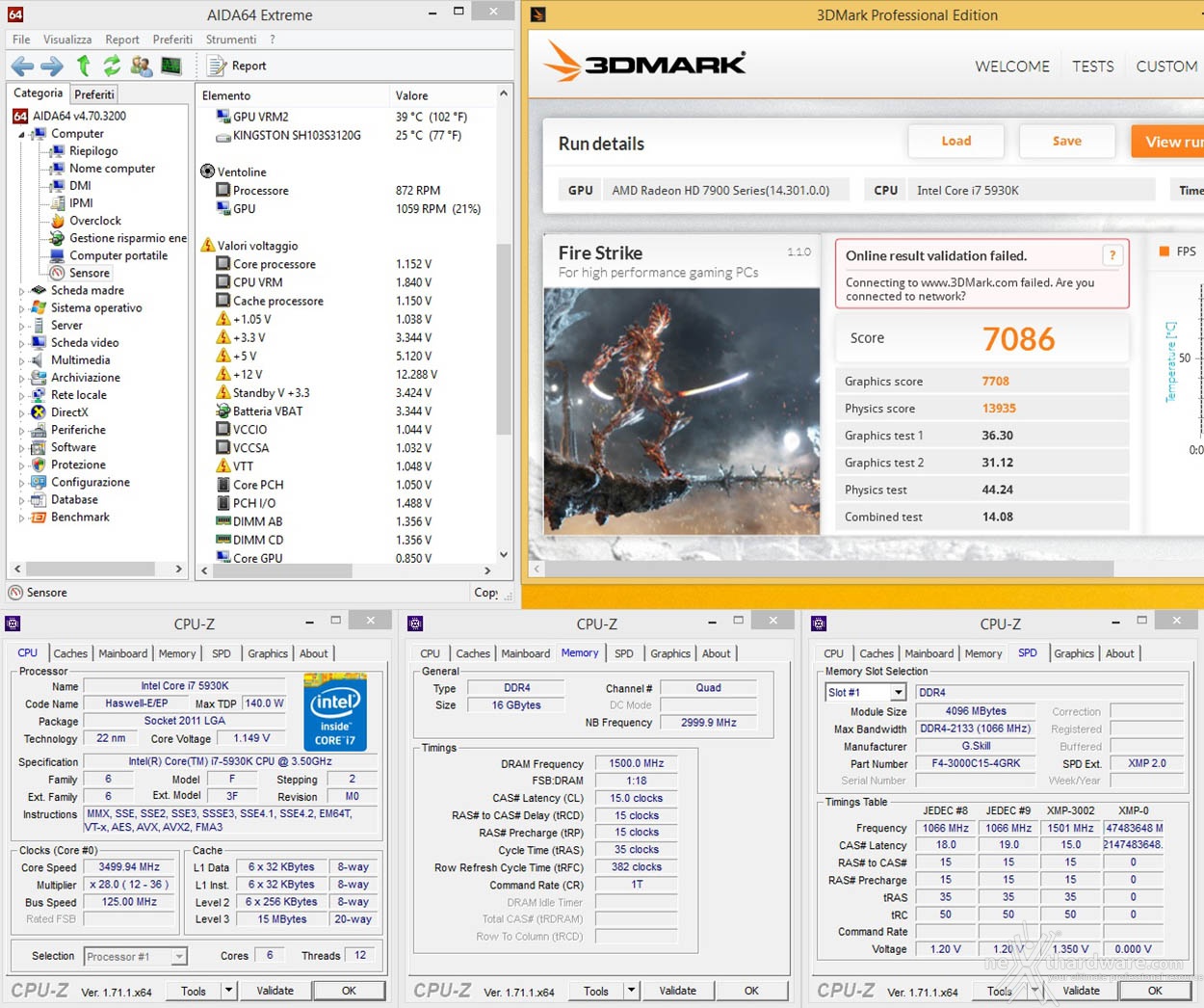Click the first CPU-Z window's title icon
The image size is (1204, 1008).
pyautogui.click(x=13, y=623)
